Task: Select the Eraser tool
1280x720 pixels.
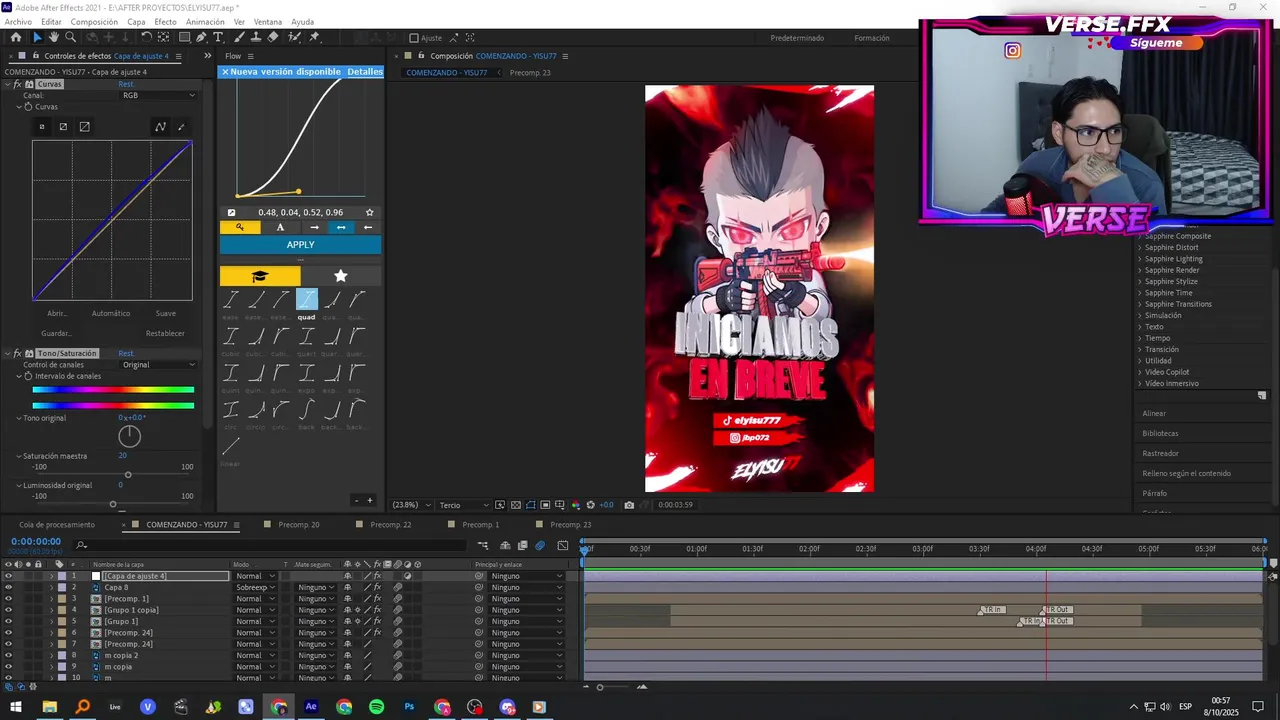Action: click(274, 38)
